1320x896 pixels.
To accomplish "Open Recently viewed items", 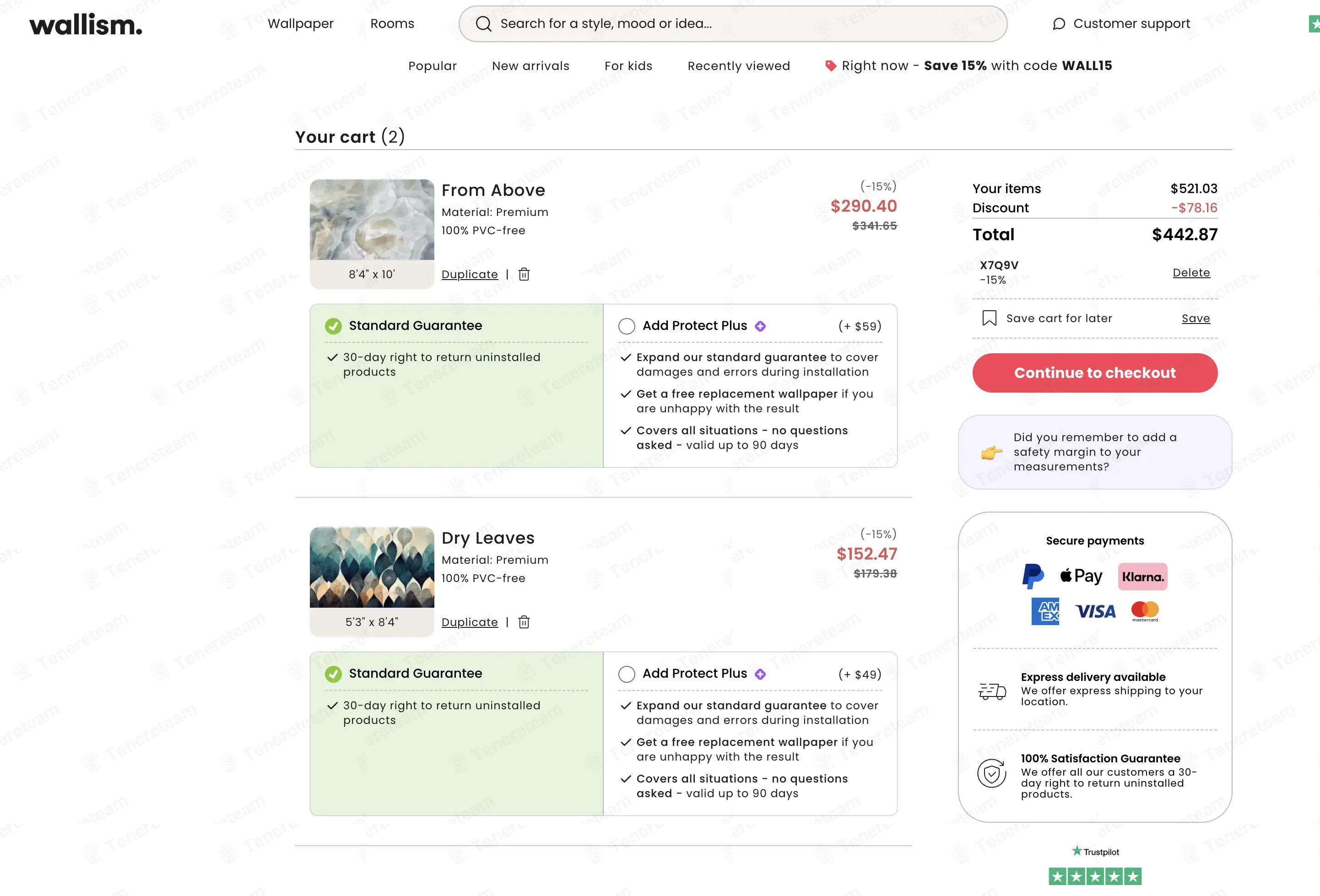I will [738, 66].
